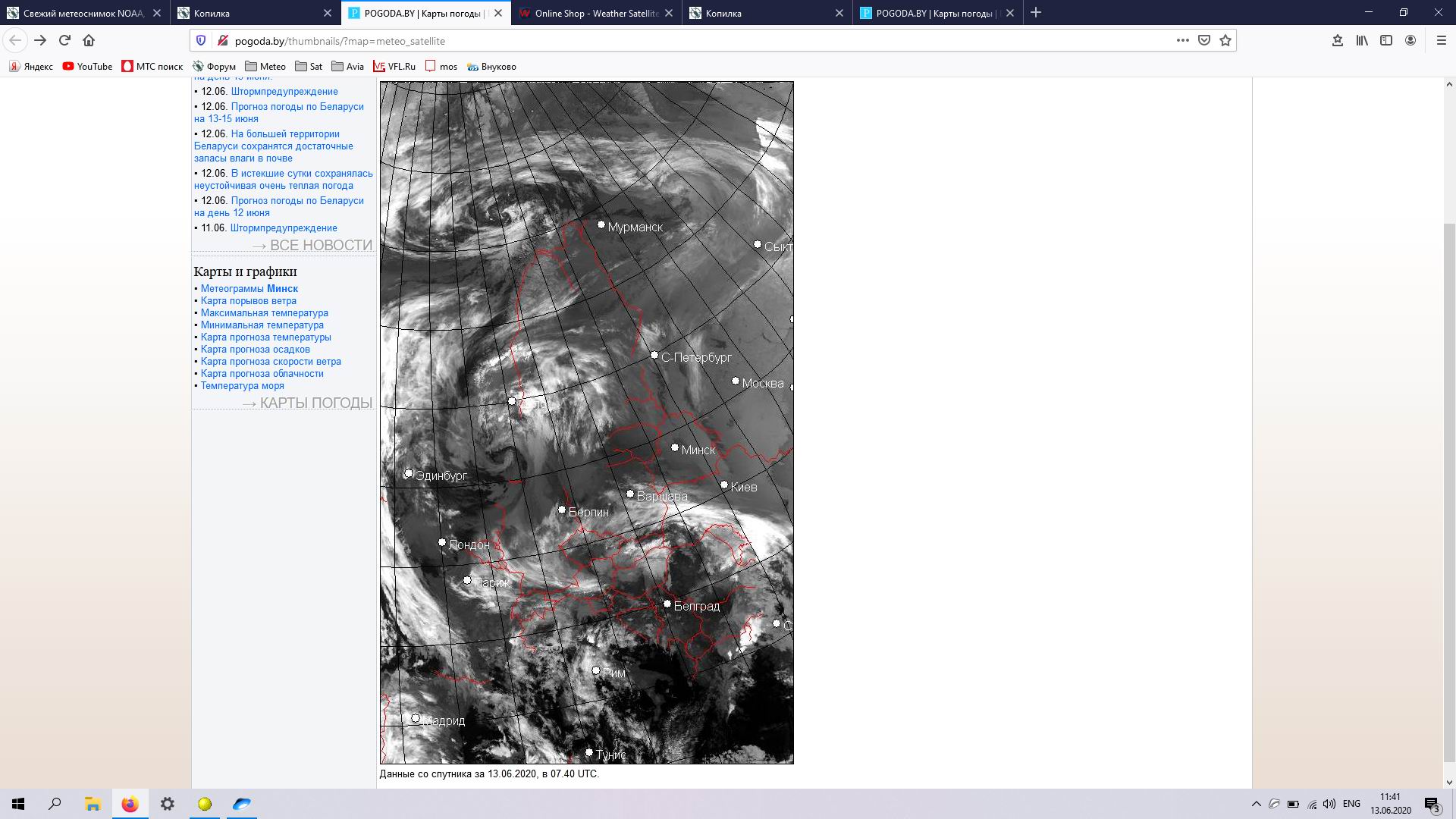Open the notification center icon

click(x=1432, y=804)
